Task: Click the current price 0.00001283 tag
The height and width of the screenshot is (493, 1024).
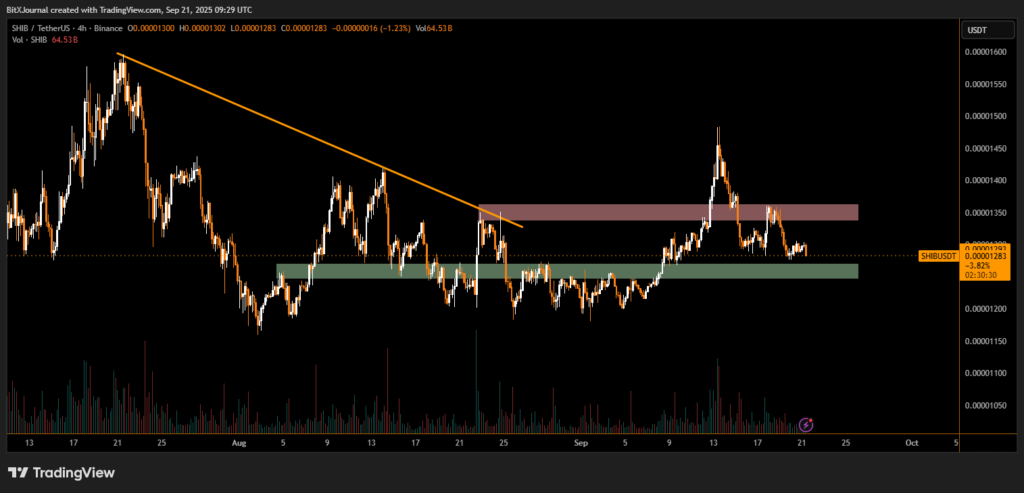Action: coord(985,256)
